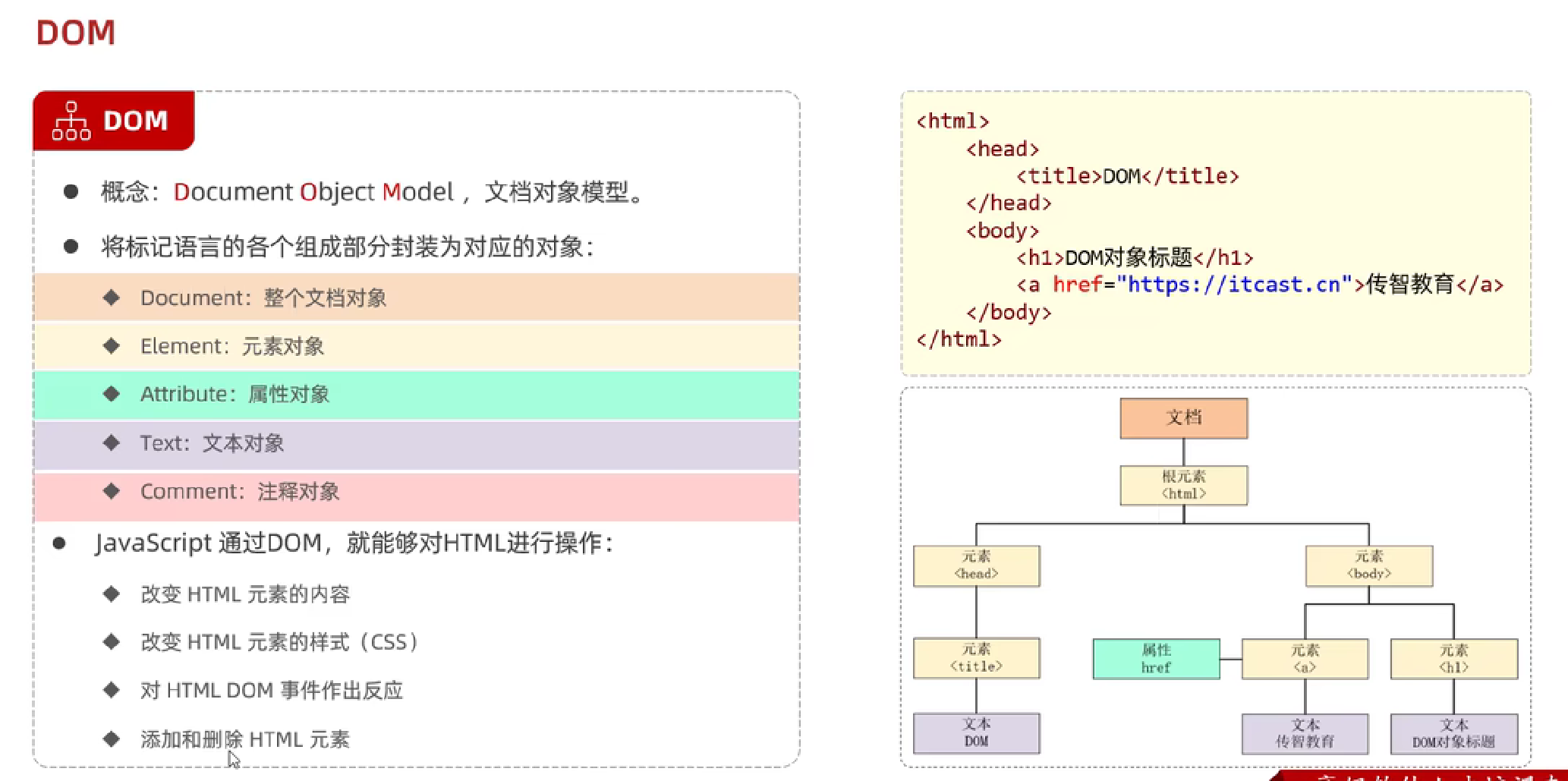1568x781 pixels.
Task: Click the opening <body> tag in code
Action: pyautogui.click(x=1003, y=231)
